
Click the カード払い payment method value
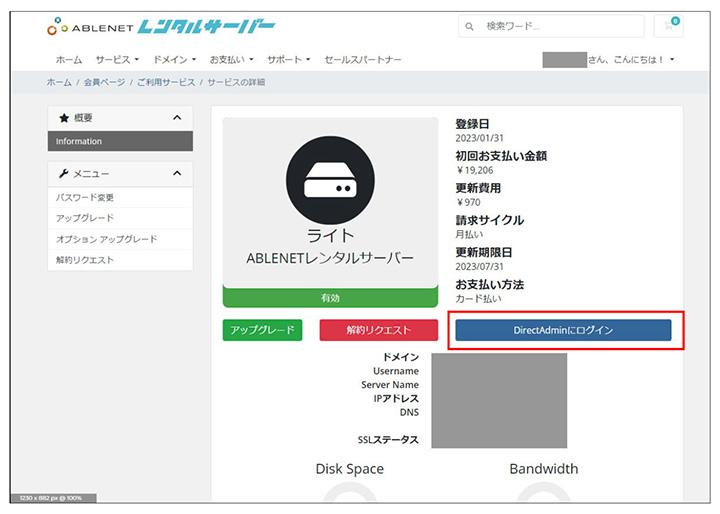[478, 299]
